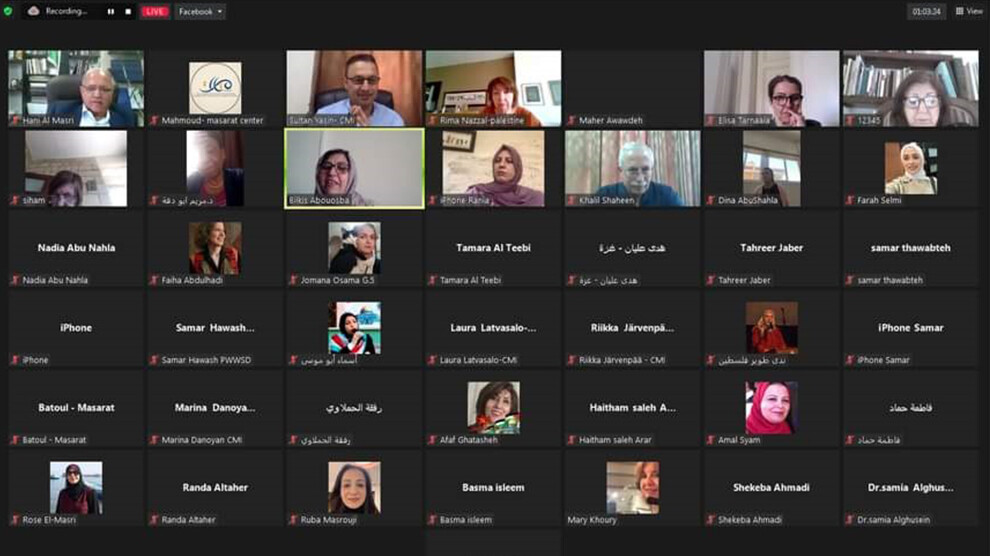990x556 pixels.
Task: Click muted mic icon beside Nadia Abu Nahla
Action: point(15,280)
